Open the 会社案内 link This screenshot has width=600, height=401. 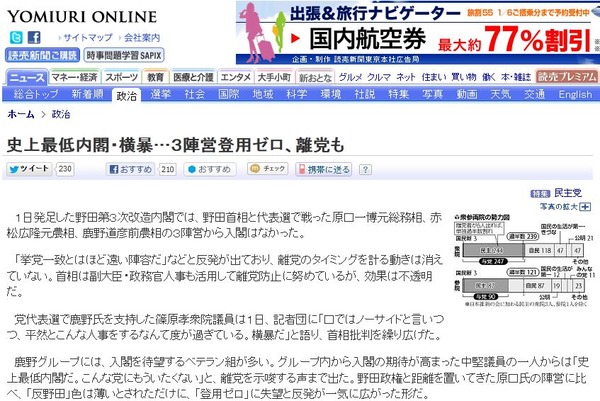(x=142, y=37)
